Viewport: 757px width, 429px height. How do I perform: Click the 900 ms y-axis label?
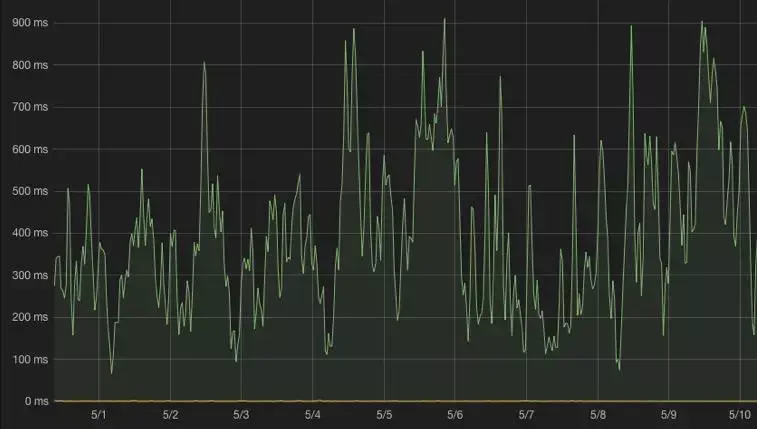[x=30, y=23]
